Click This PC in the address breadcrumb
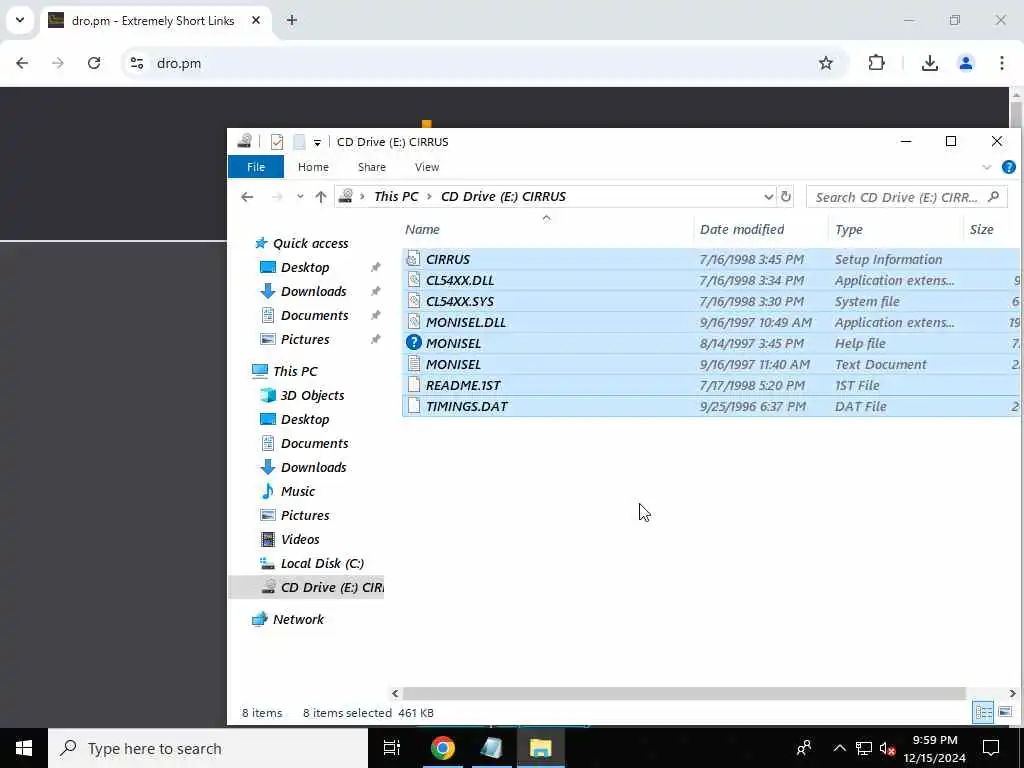 (396, 197)
